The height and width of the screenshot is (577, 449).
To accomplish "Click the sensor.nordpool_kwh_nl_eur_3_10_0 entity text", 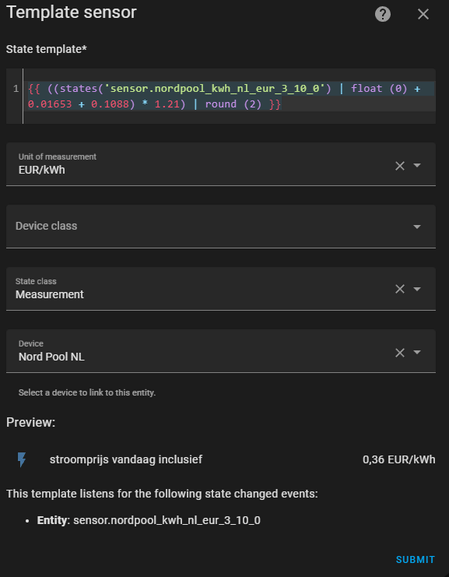I will [x=167, y=520].
